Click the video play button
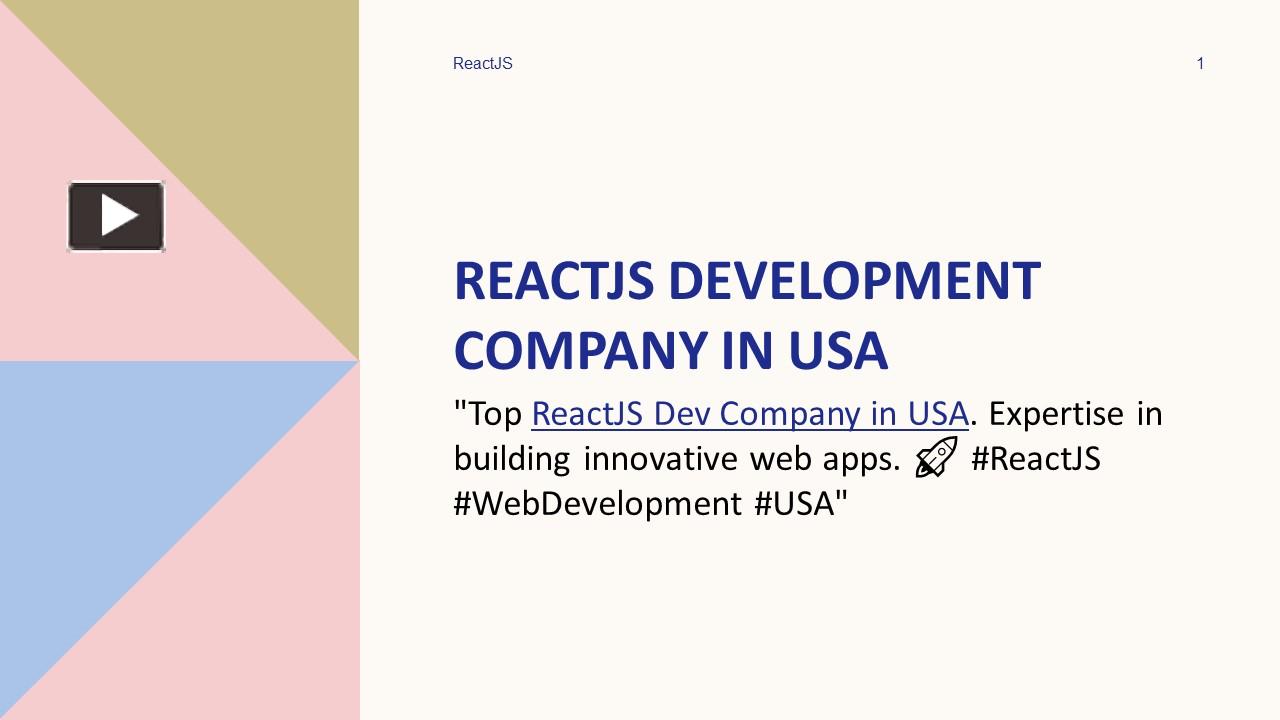Viewport: 1280px width, 720px height. (x=116, y=216)
